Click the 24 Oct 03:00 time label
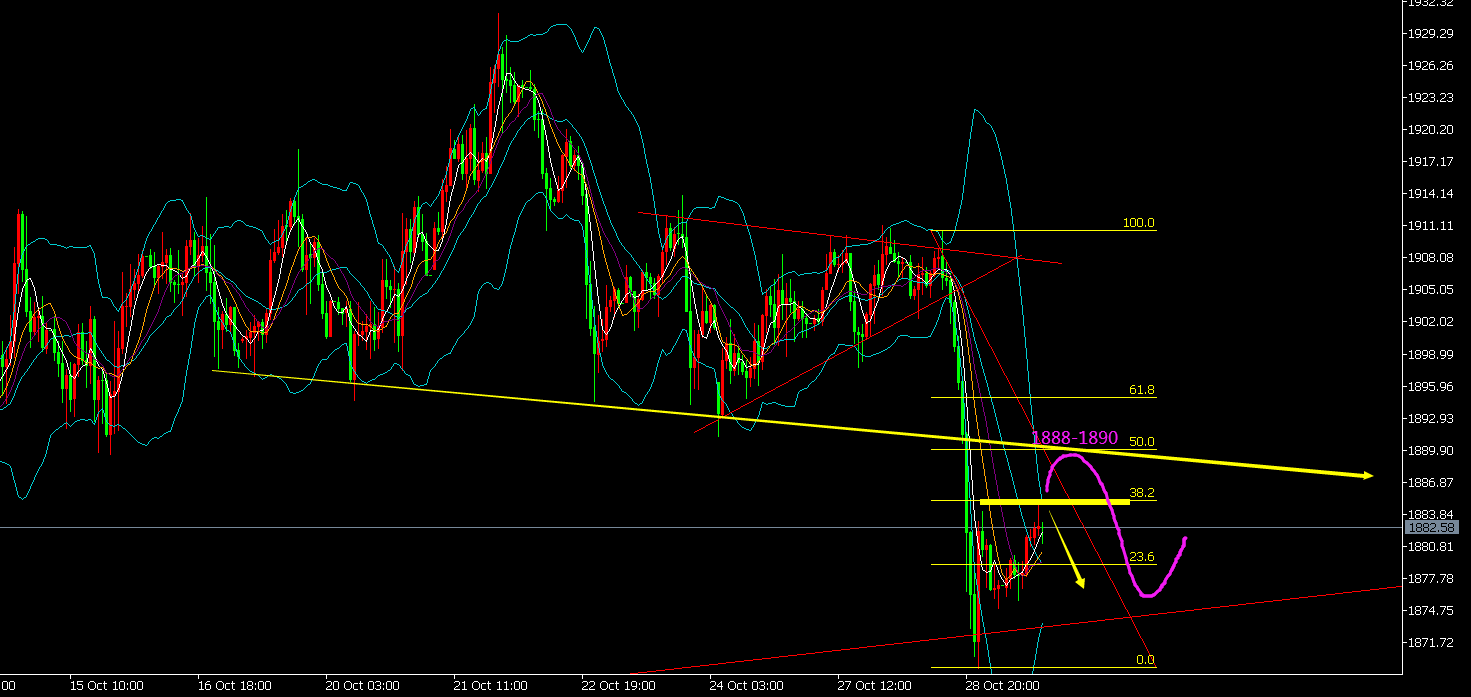1471x697 pixels. click(746, 686)
